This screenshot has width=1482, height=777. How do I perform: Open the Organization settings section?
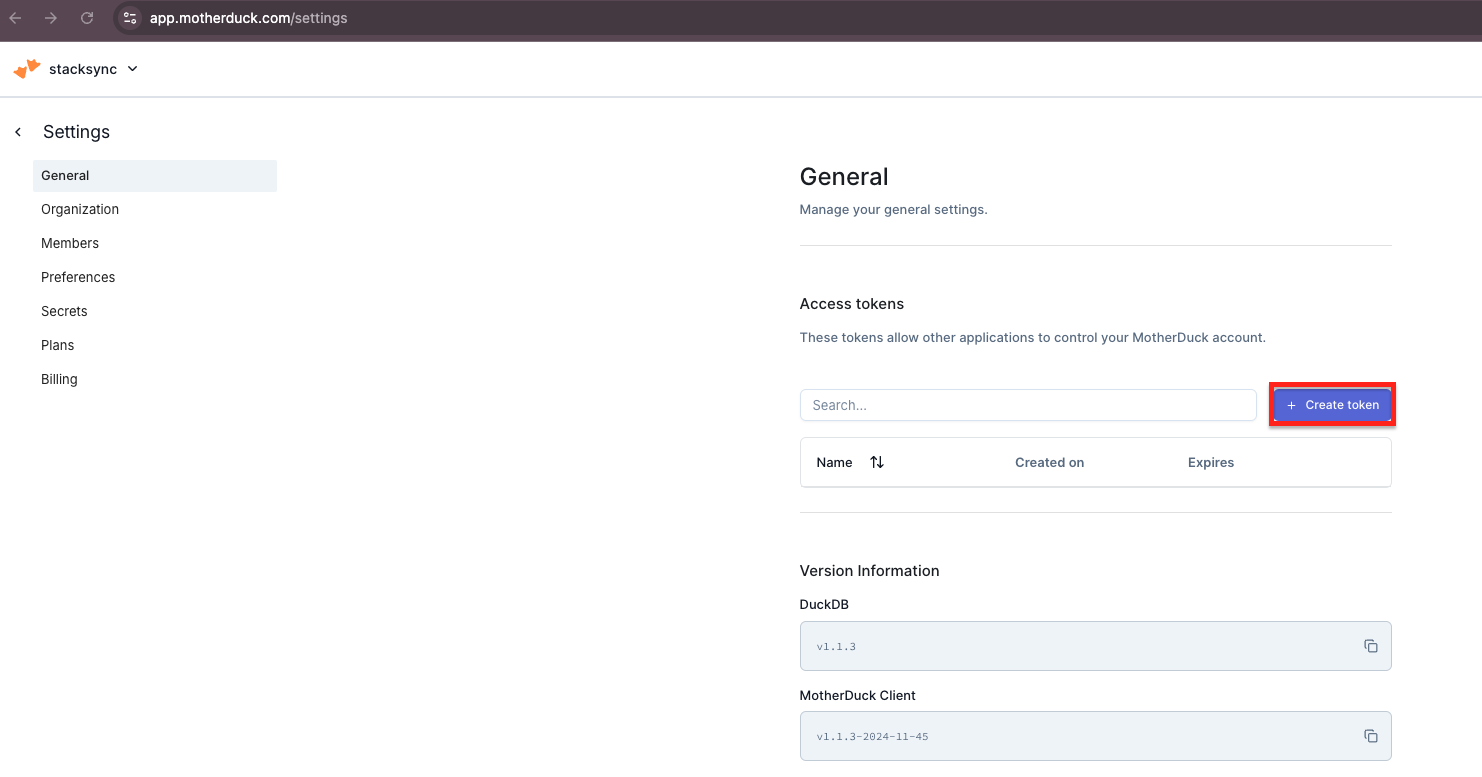pyautogui.click(x=80, y=209)
